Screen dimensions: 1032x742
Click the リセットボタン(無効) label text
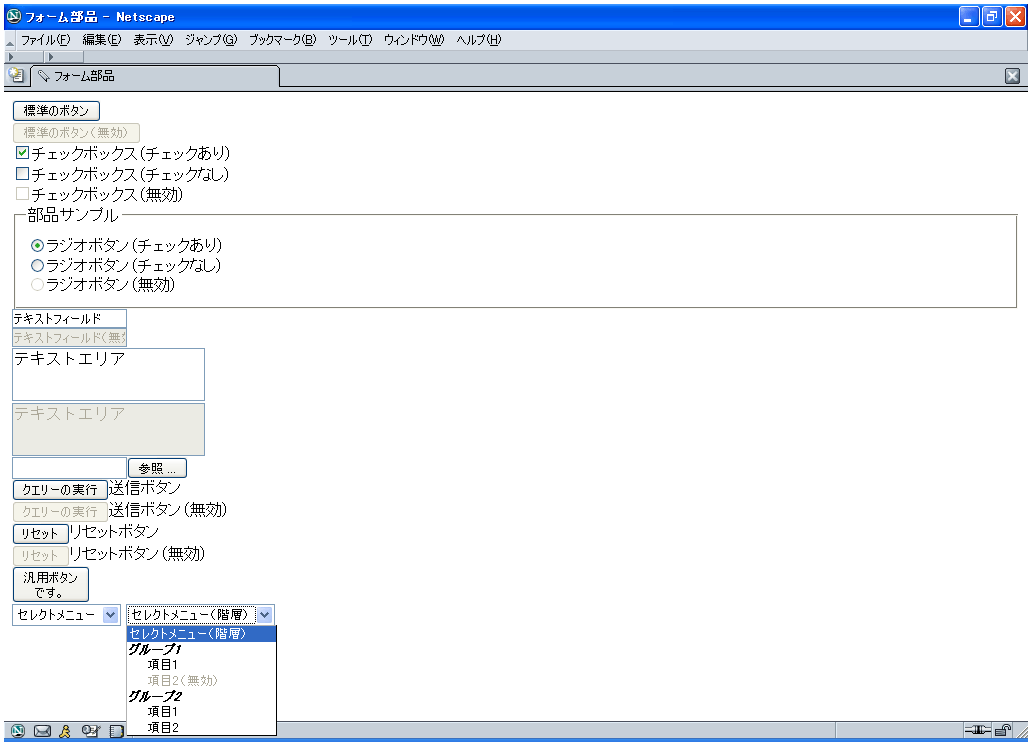(138, 554)
